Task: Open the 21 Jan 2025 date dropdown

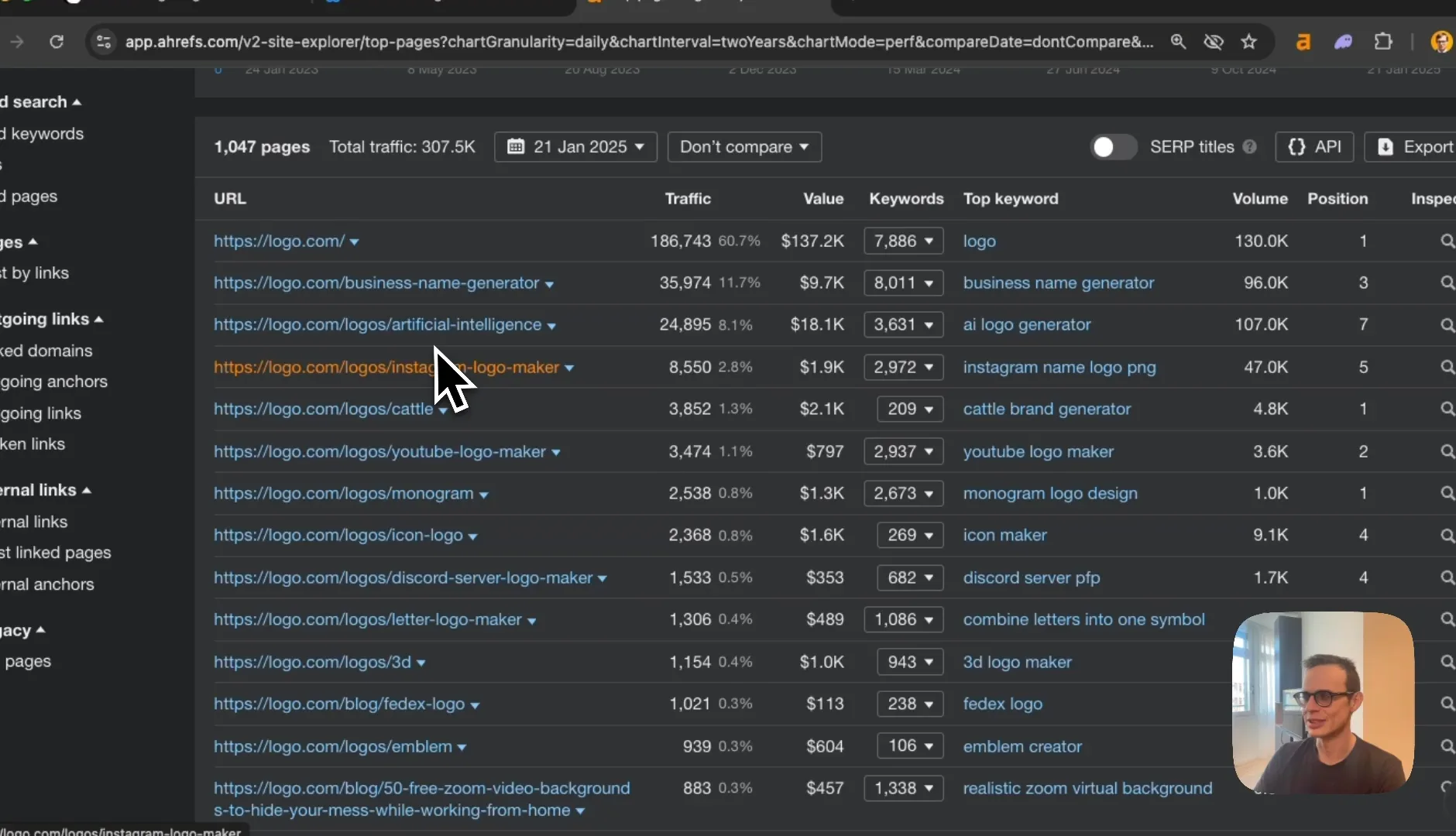Action: pos(575,147)
